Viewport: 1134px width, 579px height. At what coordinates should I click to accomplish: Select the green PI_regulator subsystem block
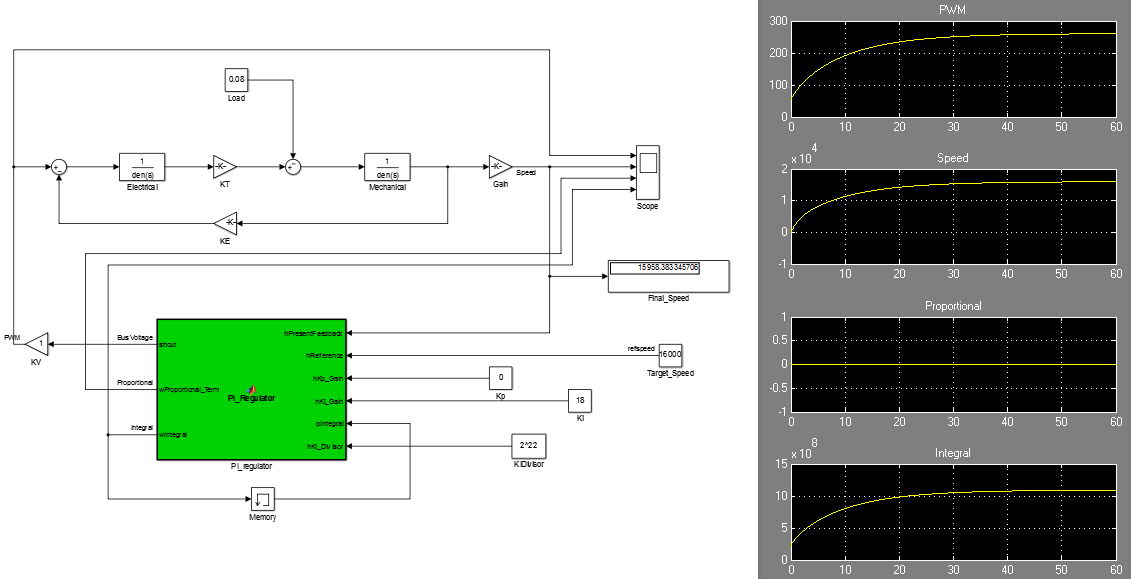(x=251, y=389)
